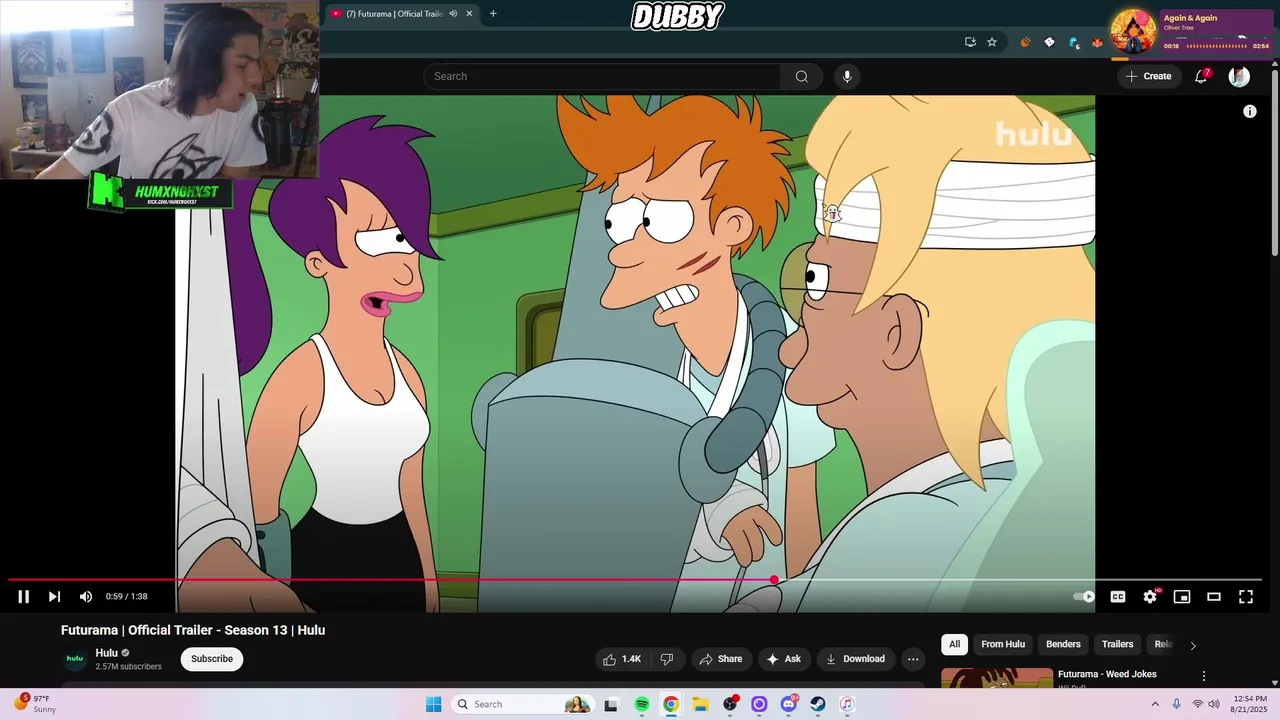Click the Hulu channel avatar
This screenshot has height=720, width=1280.
[x=75, y=659]
